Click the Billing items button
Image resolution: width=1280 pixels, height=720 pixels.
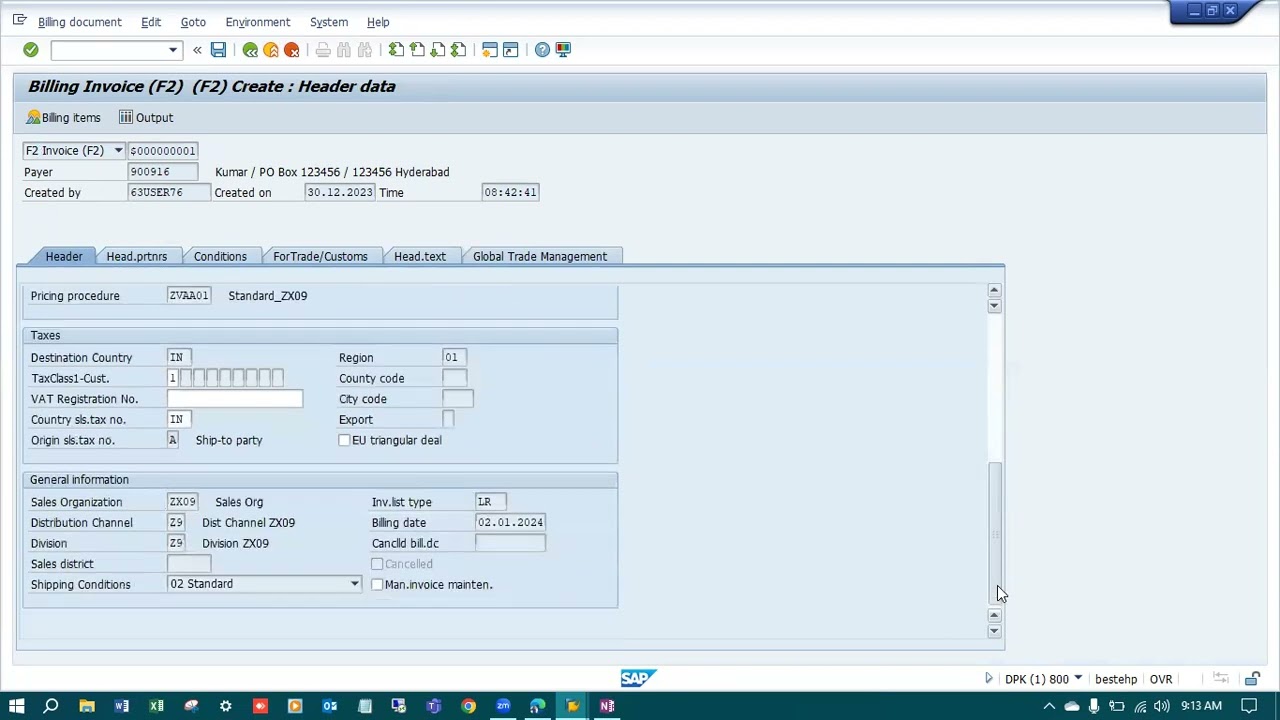point(63,118)
